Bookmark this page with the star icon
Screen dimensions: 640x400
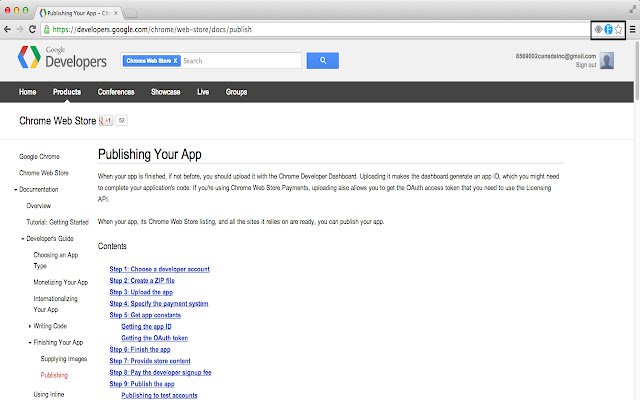618,29
